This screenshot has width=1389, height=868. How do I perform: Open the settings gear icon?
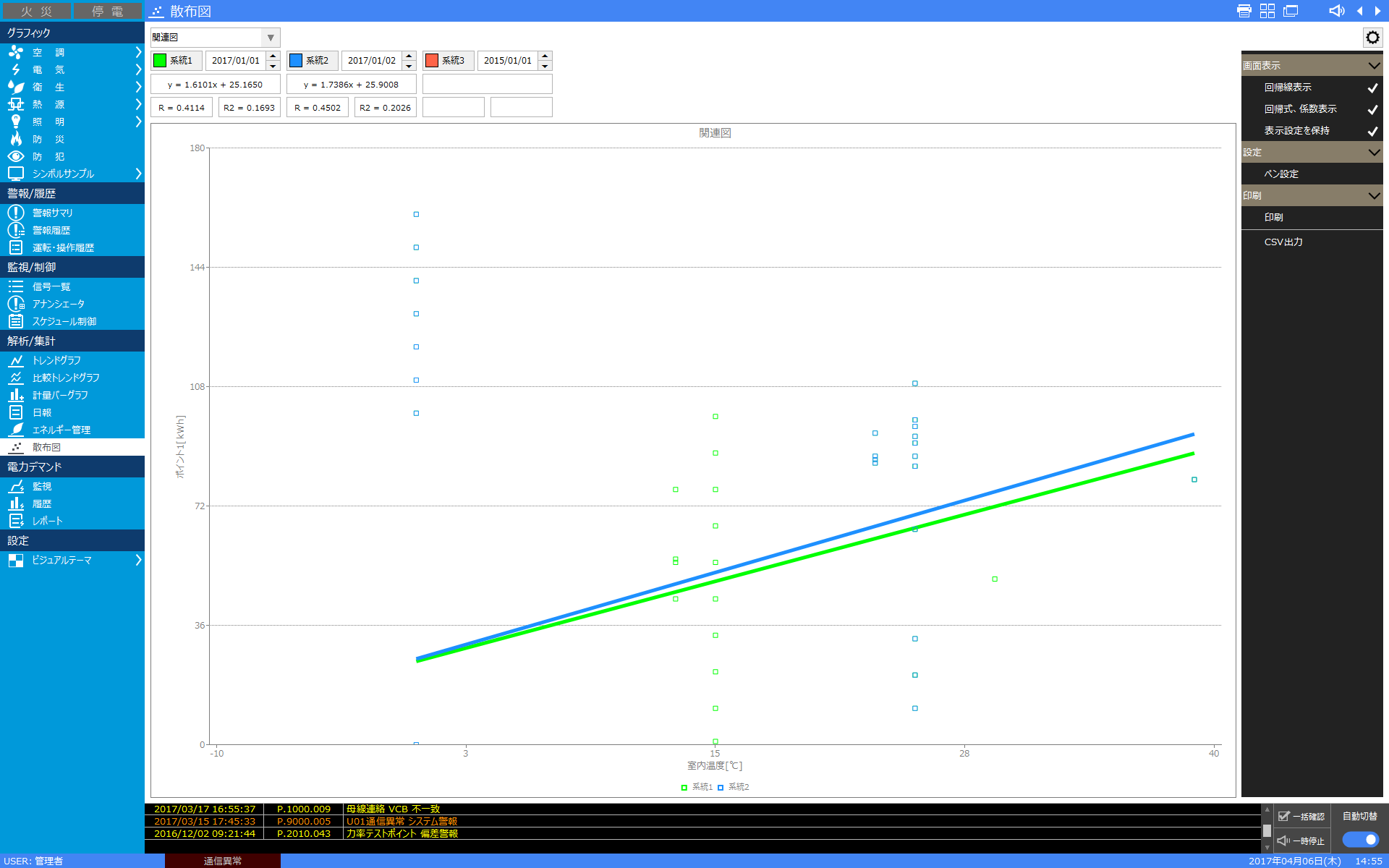point(1372,38)
